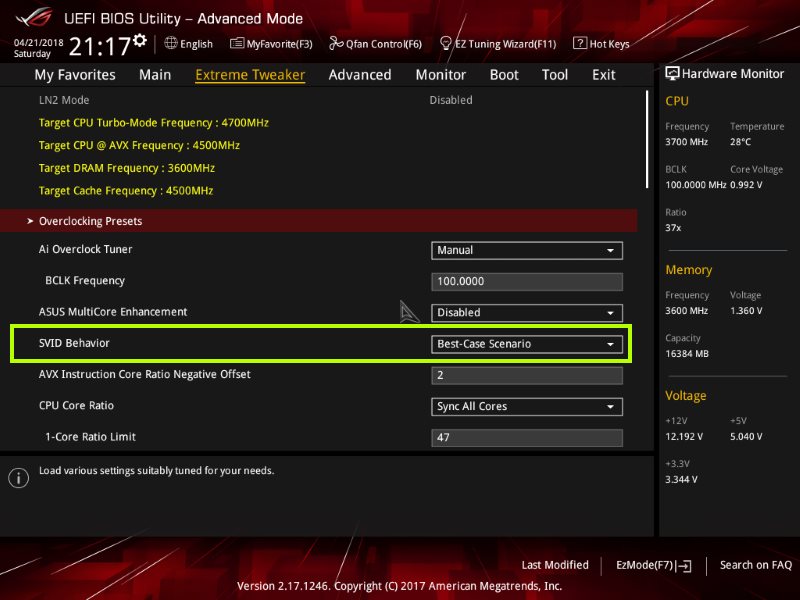Click the Qfan Control fan icon

(336, 43)
